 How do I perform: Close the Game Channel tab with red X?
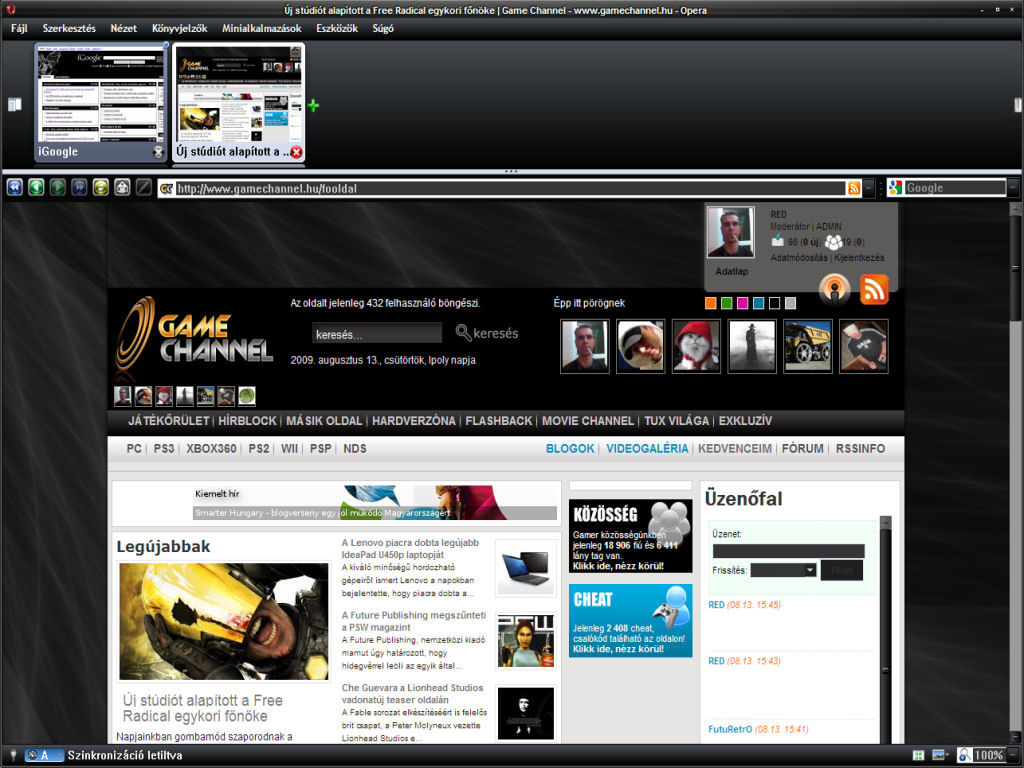click(296, 152)
